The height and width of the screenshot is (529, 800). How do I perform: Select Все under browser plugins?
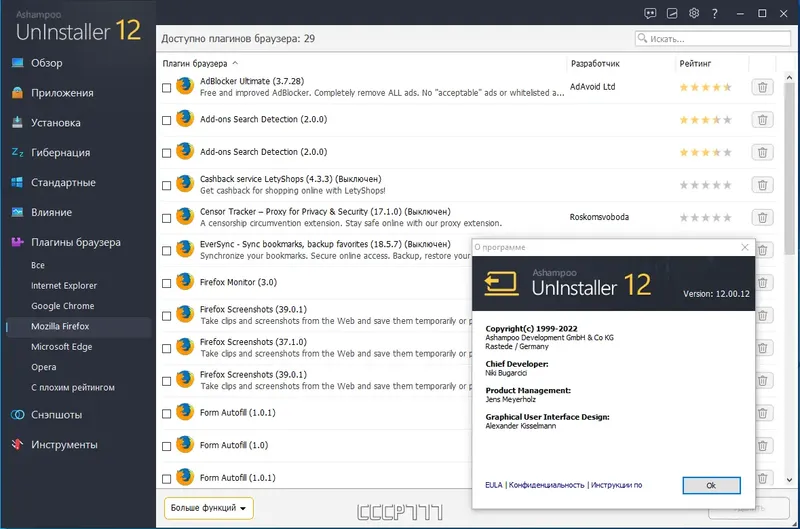coord(38,265)
